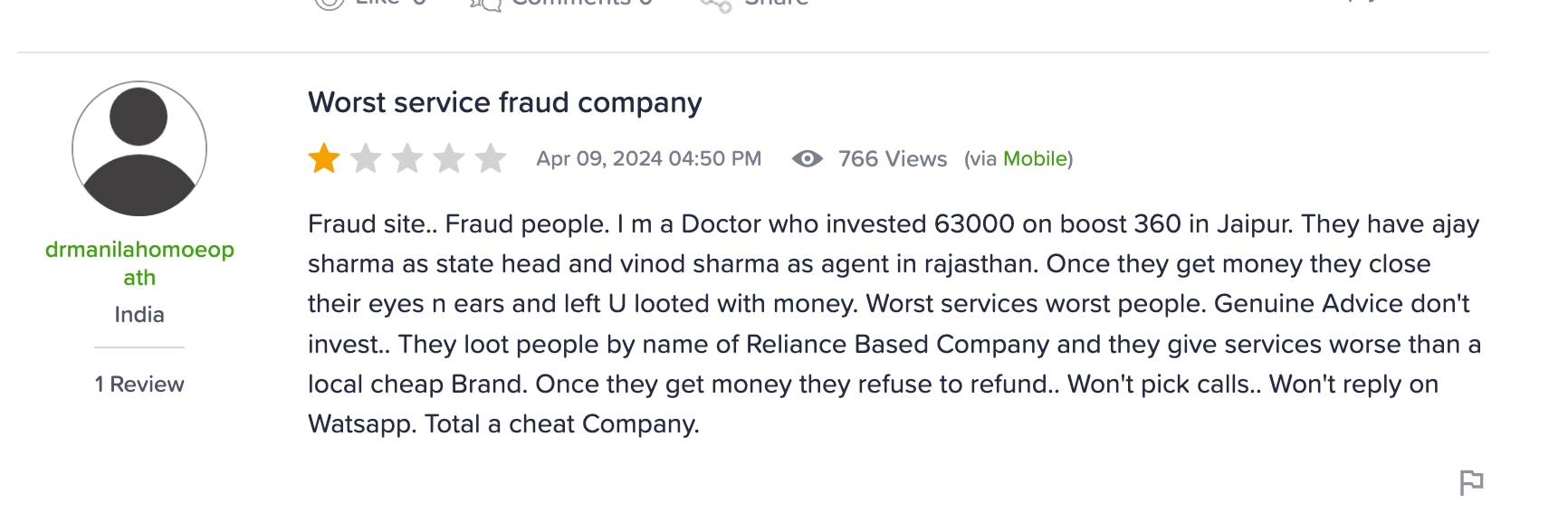Click the 766 Views counter

pos(892,159)
